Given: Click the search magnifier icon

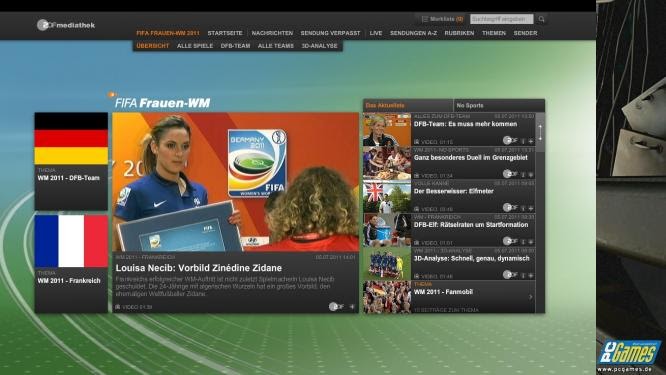Looking at the screenshot, I should pos(542,19).
